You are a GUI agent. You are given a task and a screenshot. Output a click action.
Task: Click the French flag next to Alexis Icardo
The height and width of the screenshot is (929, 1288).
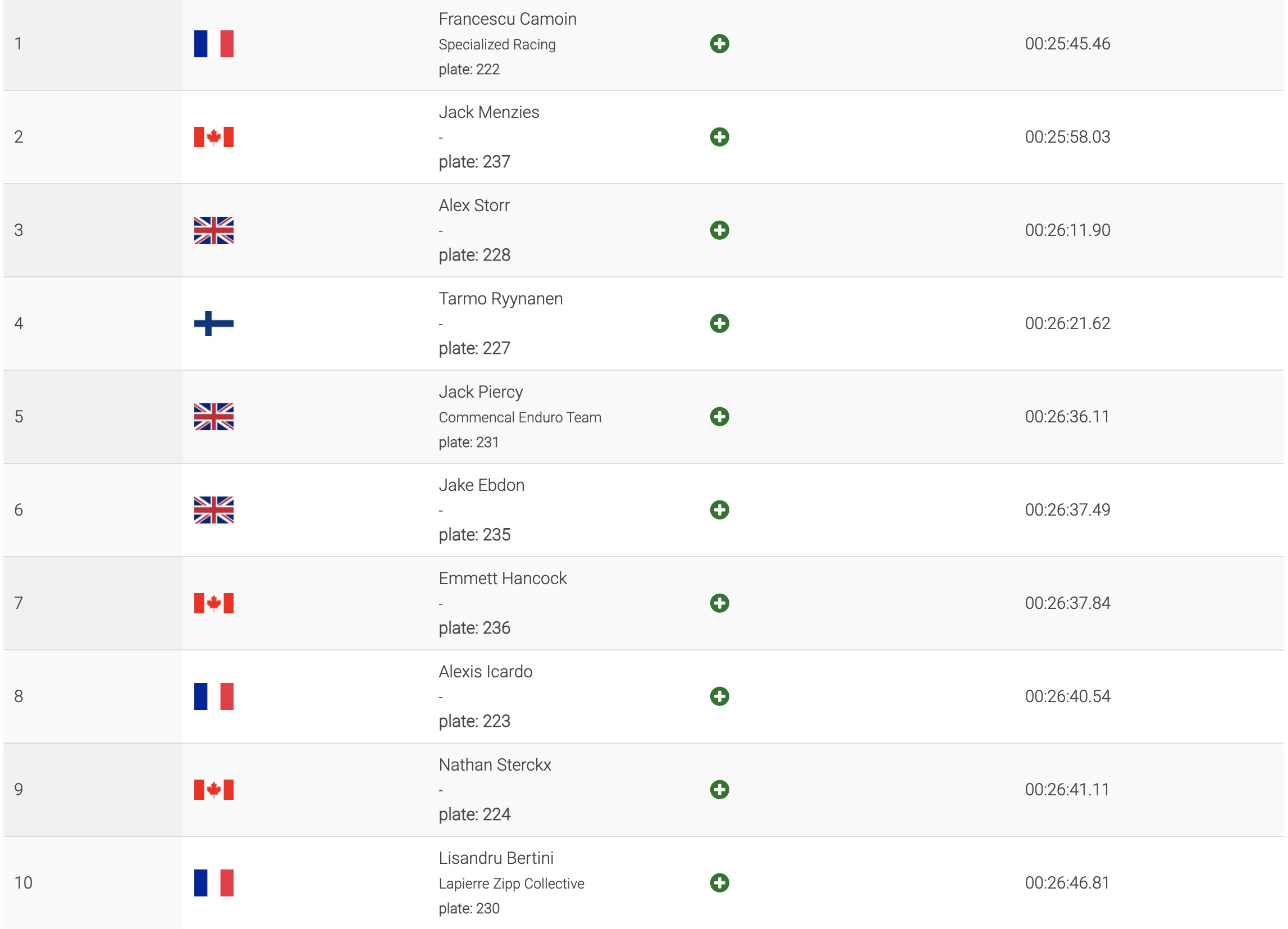[x=213, y=696]
